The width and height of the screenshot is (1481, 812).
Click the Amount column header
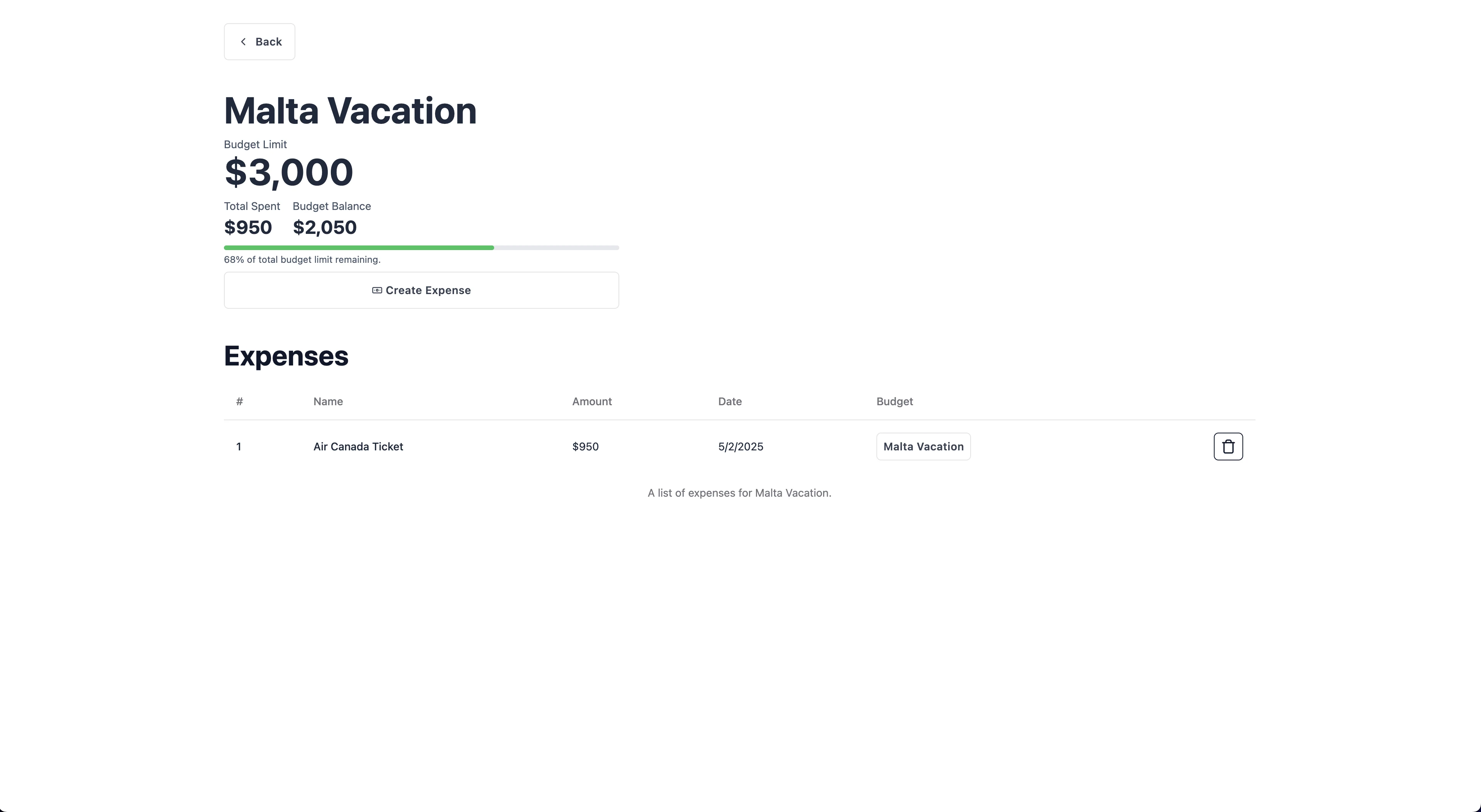point(591,401)
